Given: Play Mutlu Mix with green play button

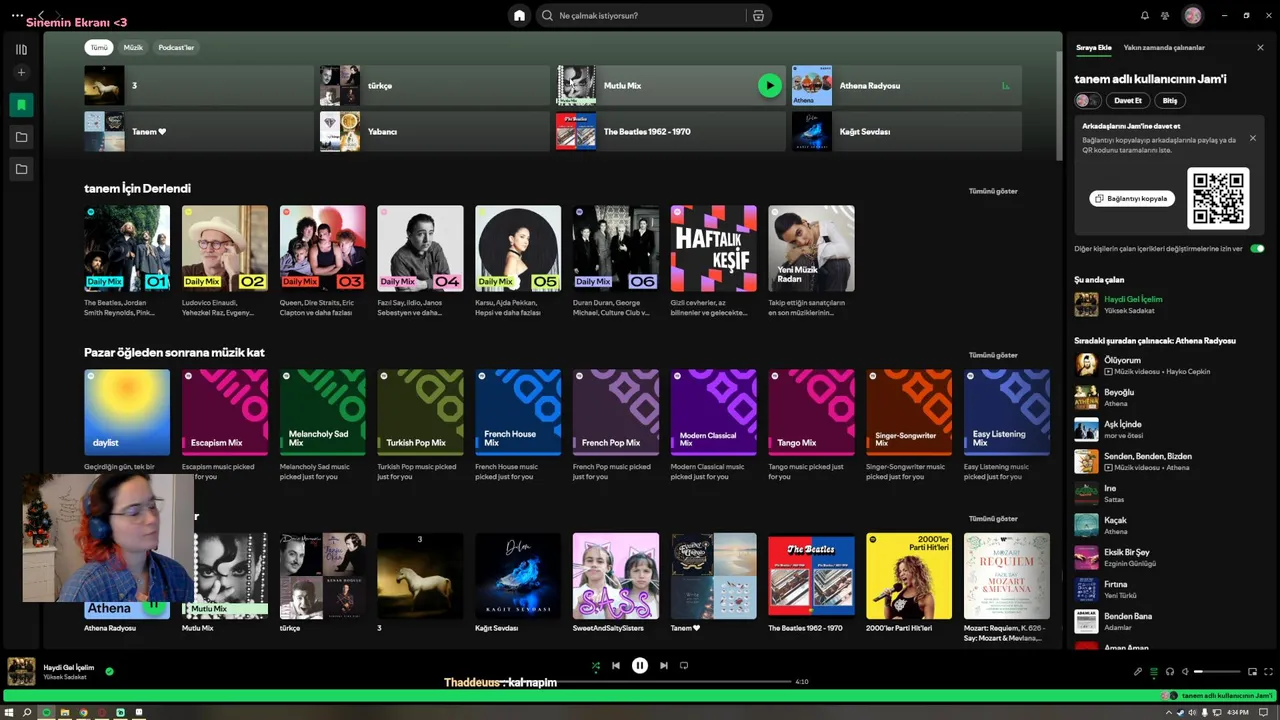Looking at the screenshot, I should [769, 86].
